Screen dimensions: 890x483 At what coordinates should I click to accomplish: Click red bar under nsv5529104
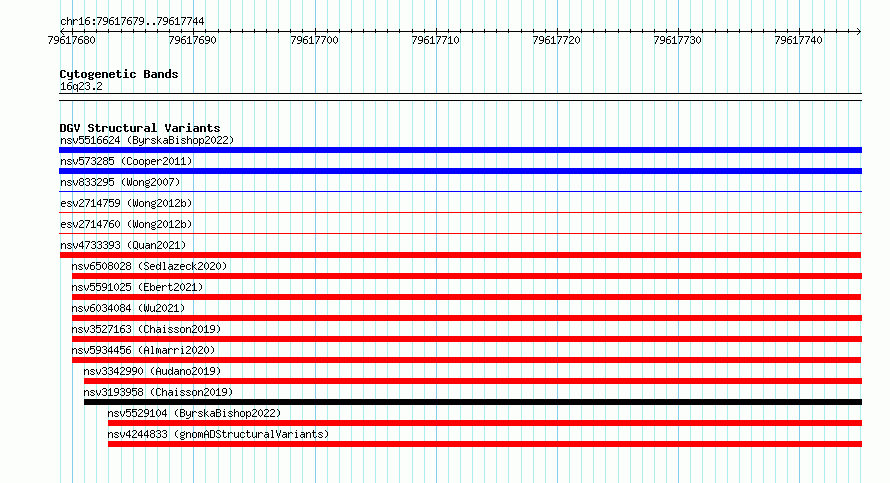tap(485, 423)
